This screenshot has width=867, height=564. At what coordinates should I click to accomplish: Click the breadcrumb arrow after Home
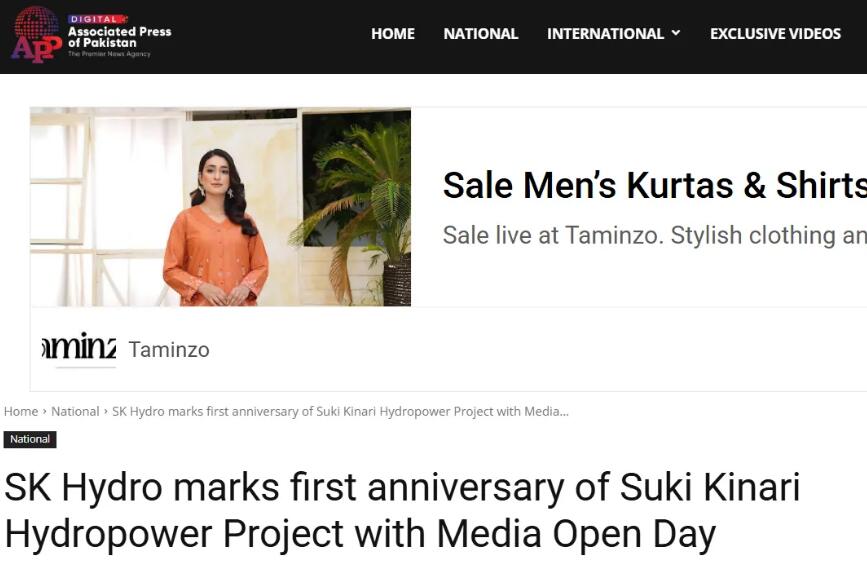(x=45, y=411)
